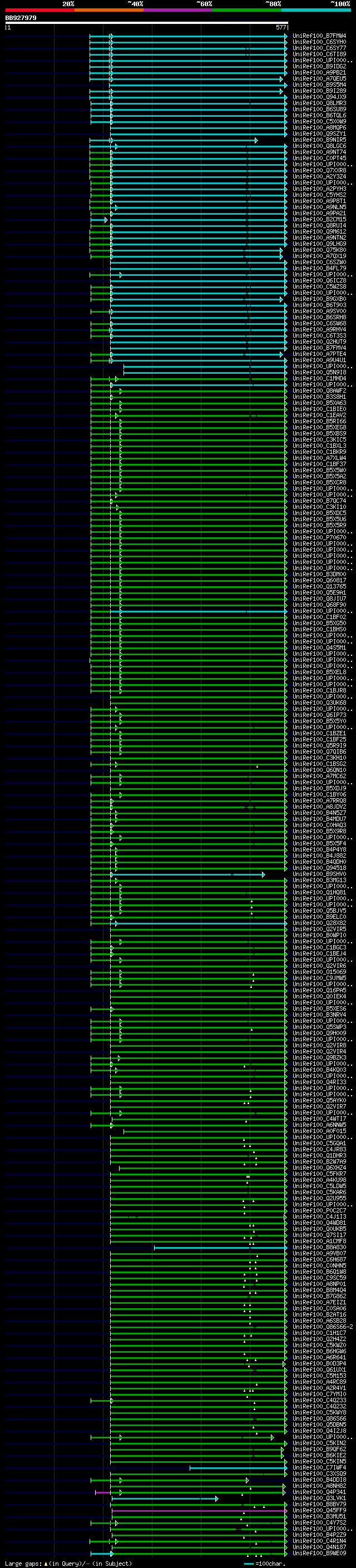Select the UniRef100_B2CM15 label
Screen dimensions: 356x1568
coord(319,220)
